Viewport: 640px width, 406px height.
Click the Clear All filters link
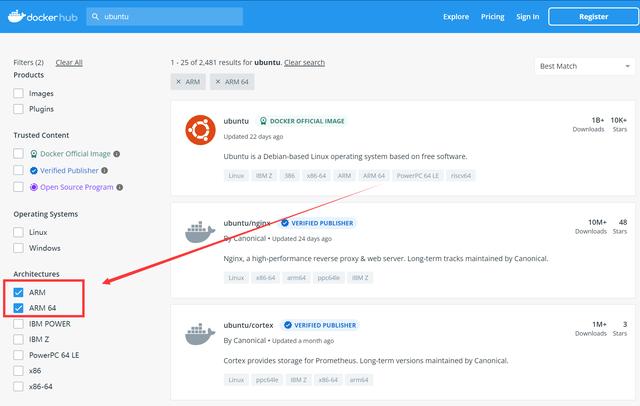click(69, 62)
